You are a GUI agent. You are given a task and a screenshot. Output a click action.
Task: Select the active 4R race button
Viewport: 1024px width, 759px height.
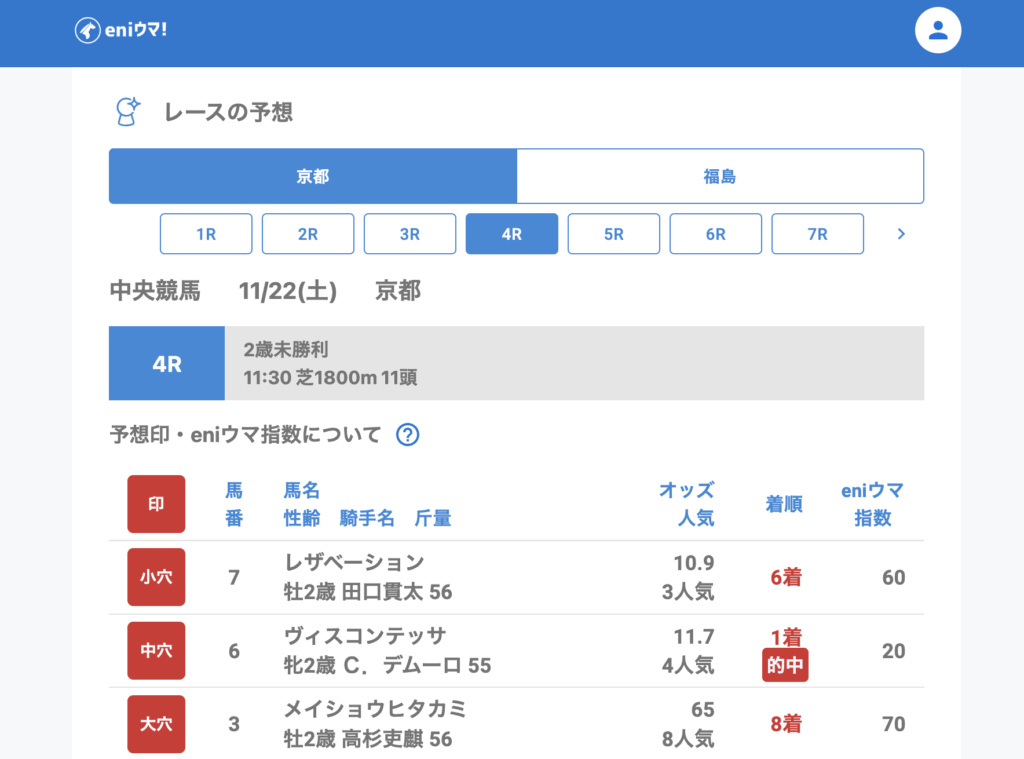(x=512, y=234)
